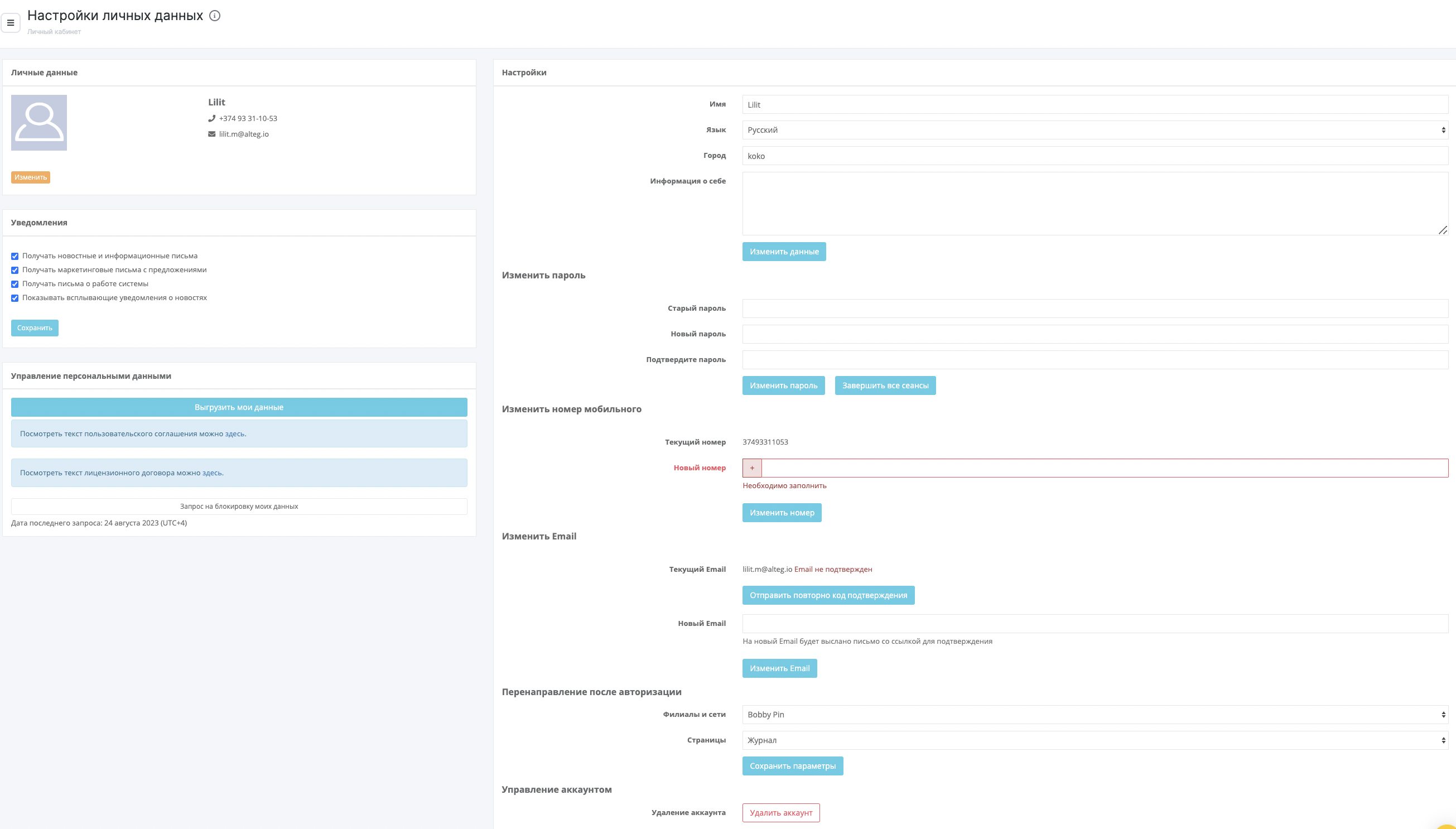Click the Email не подтвержден warning text

coord(833,570)
